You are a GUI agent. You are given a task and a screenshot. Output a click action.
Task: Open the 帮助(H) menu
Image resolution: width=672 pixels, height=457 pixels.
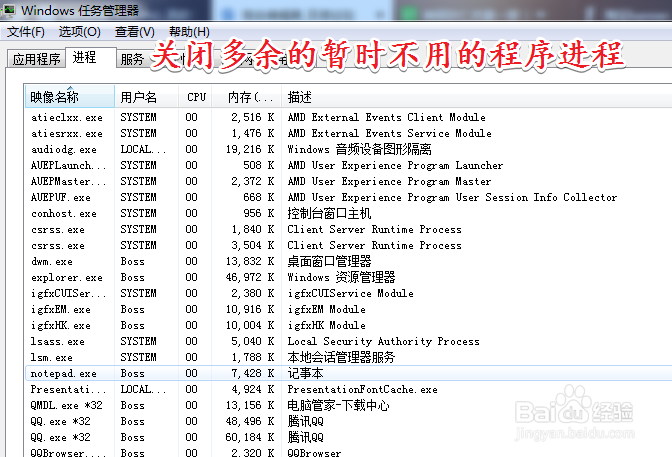click(189, 32)
